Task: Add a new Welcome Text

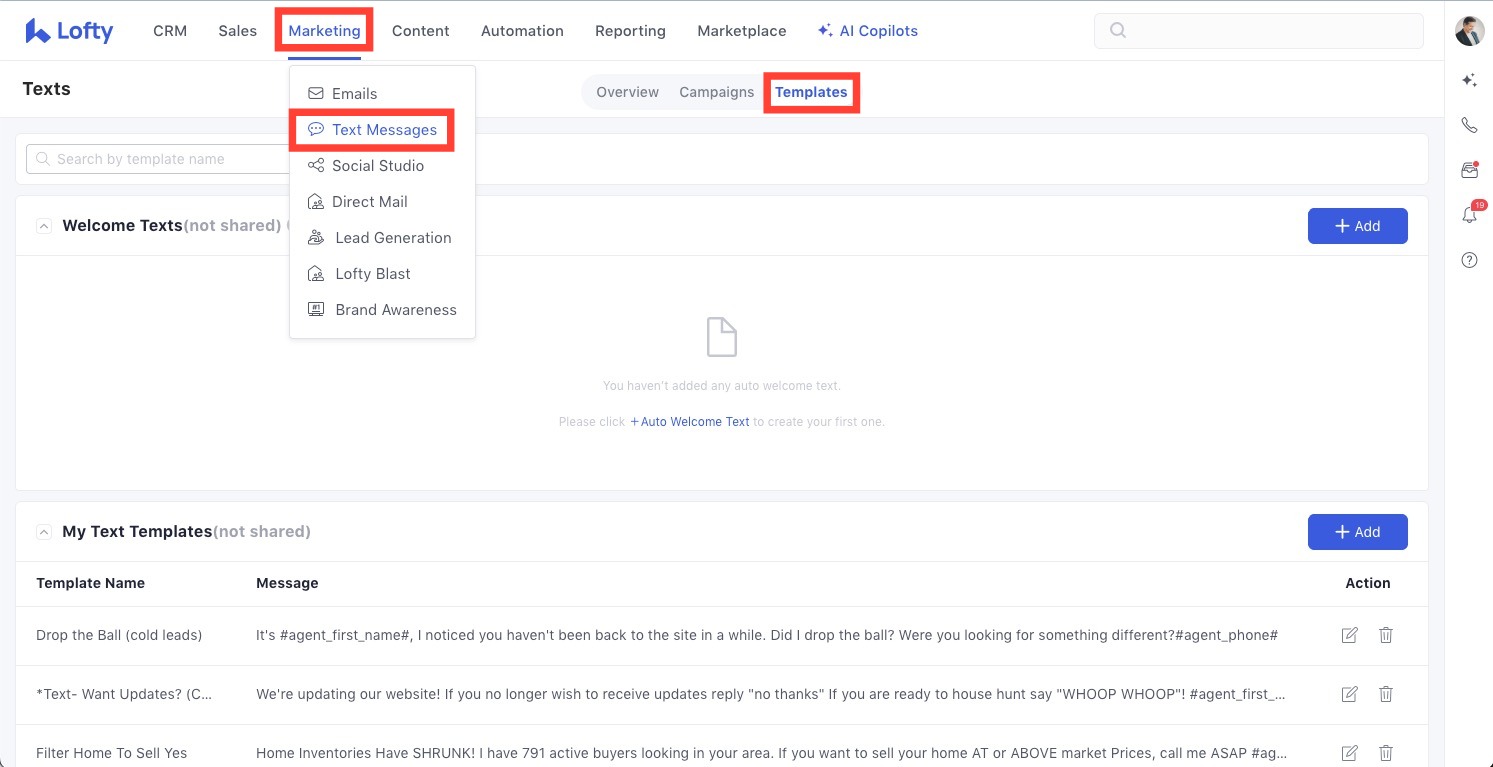Action: [x=1357, y=226]
